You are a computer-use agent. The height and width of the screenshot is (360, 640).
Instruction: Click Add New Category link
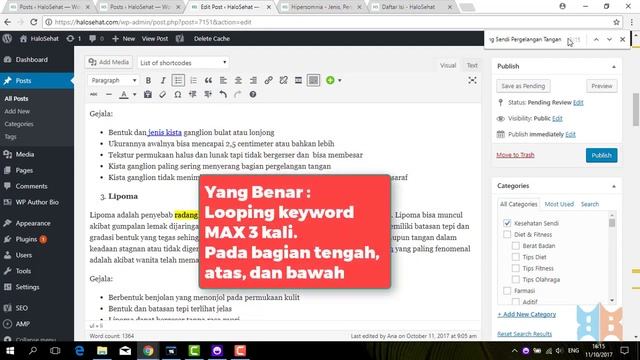[x=527, y=314]
